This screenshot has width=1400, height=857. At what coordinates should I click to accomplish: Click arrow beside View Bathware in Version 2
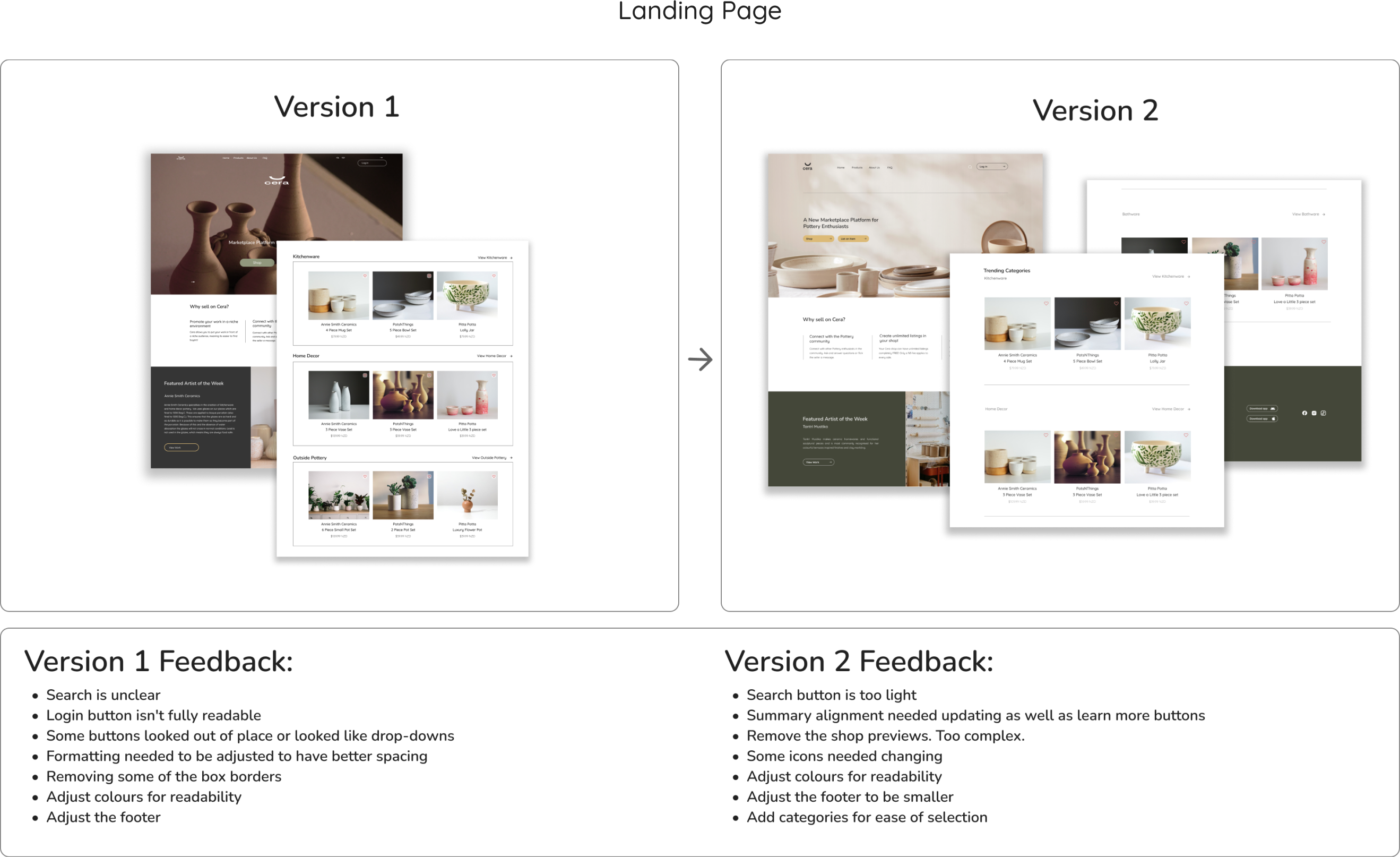(x=1323, y=215)
